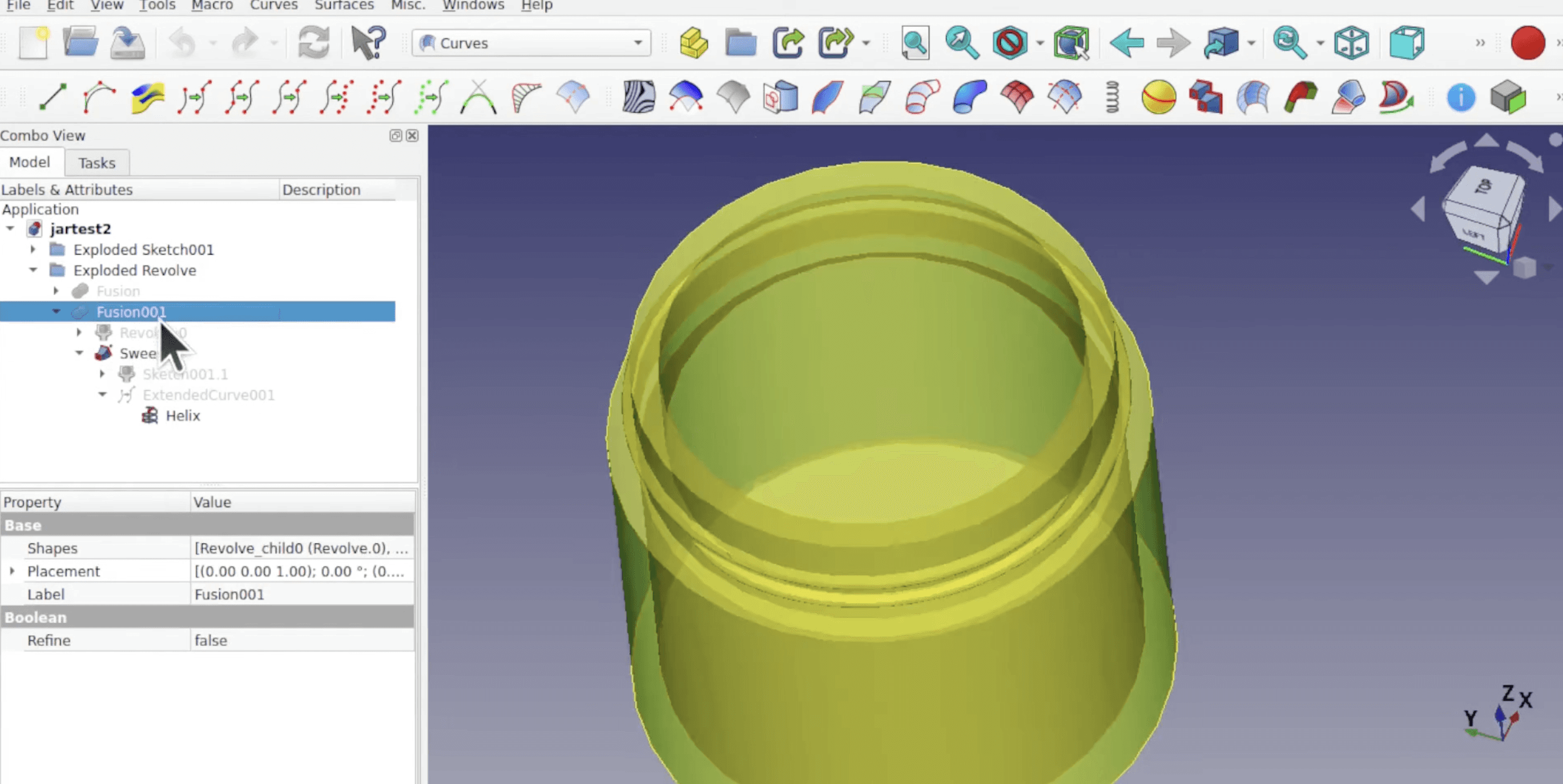Expand the Placement property row
This screenshot has width=1563, height=784.
tap(11, 571)
